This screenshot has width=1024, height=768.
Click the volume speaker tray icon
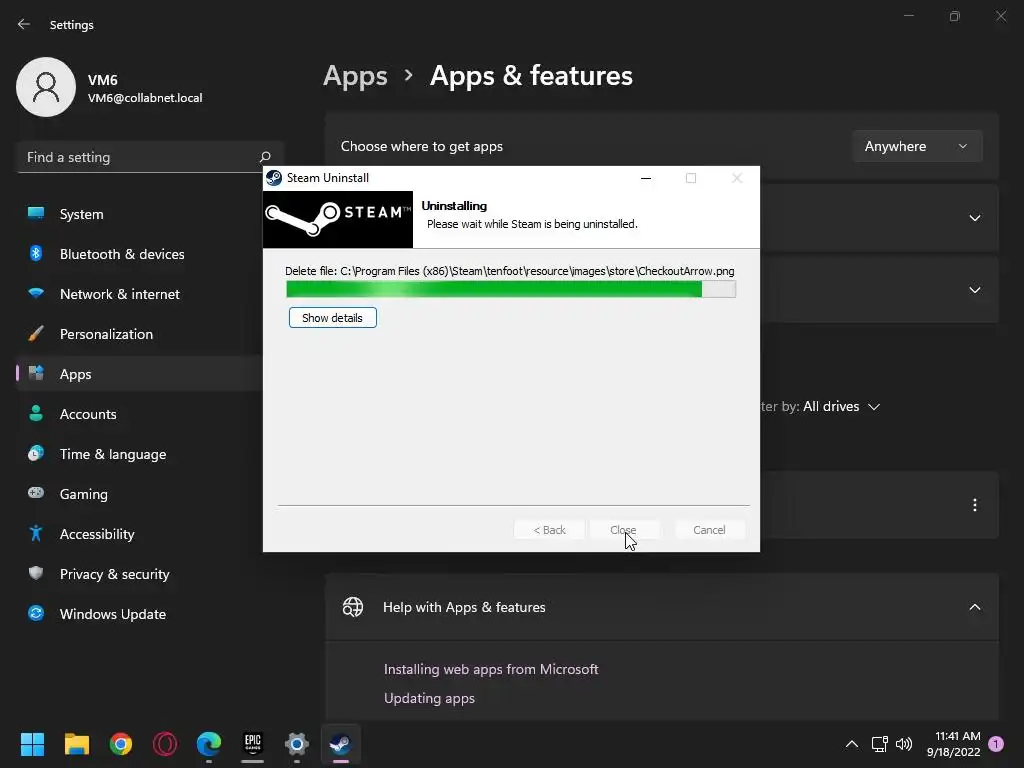pyautogui.click(x=904, y=744)
